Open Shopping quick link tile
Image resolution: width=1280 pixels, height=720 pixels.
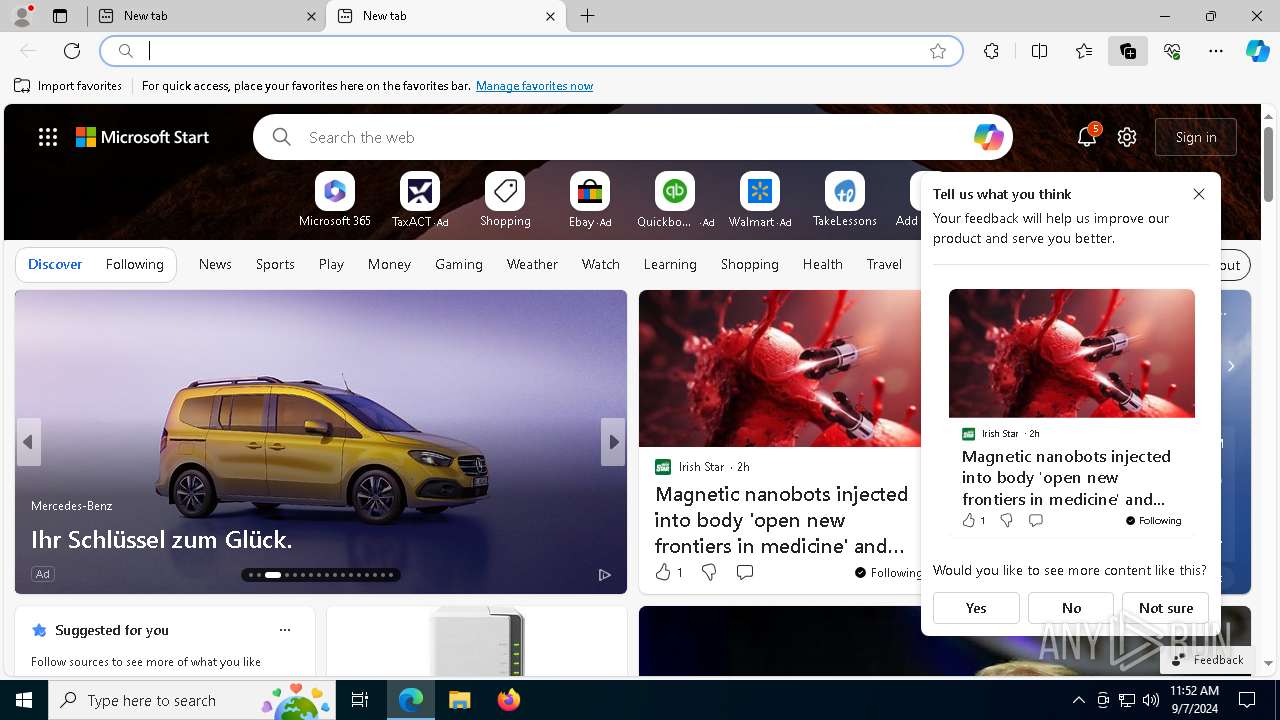[505, 199]
